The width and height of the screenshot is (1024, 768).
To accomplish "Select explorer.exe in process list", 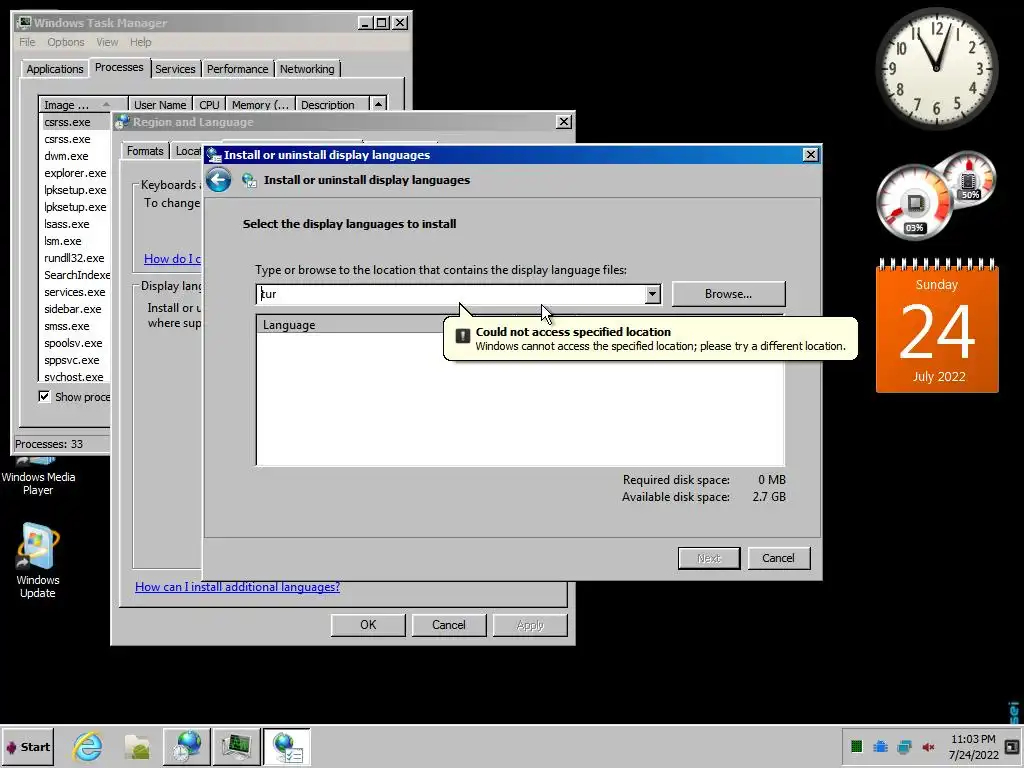I will pyautogui.click(x=75, y=173).
